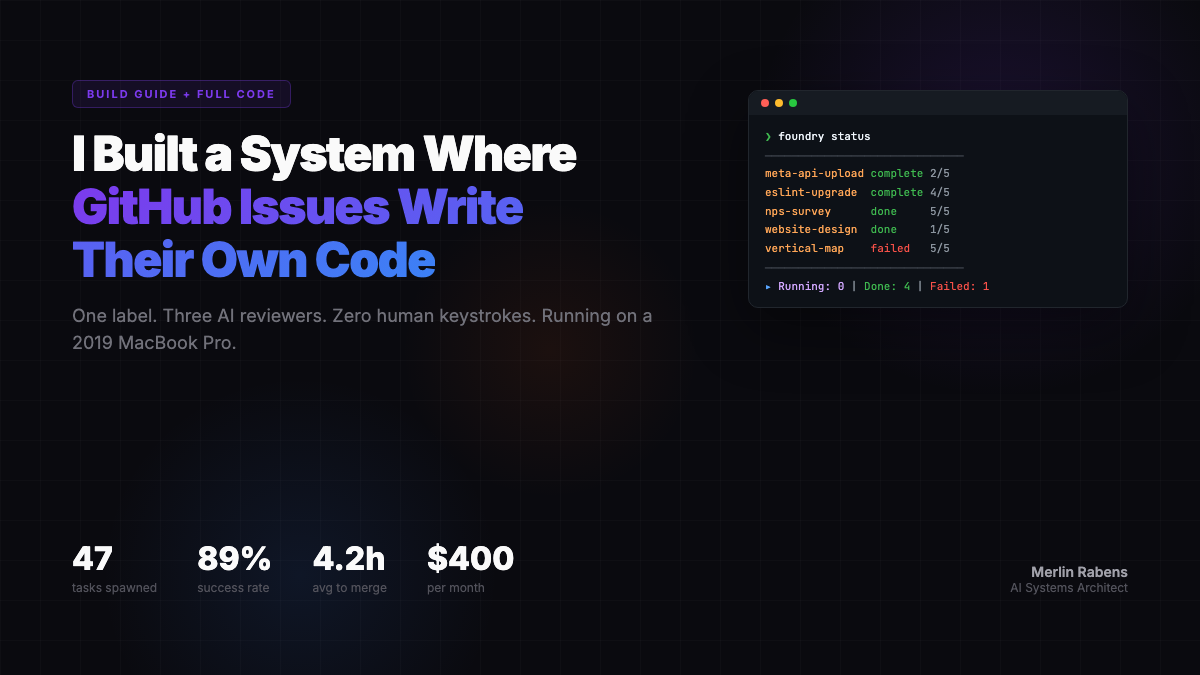
Task: Click 'complete' status in meta-api-upload row
Action: point(897,174)
